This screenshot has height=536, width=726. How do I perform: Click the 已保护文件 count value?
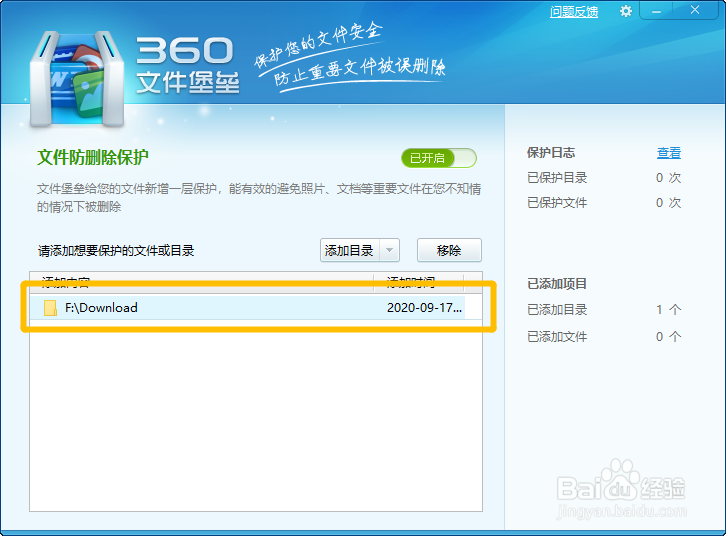pos(668,203)
